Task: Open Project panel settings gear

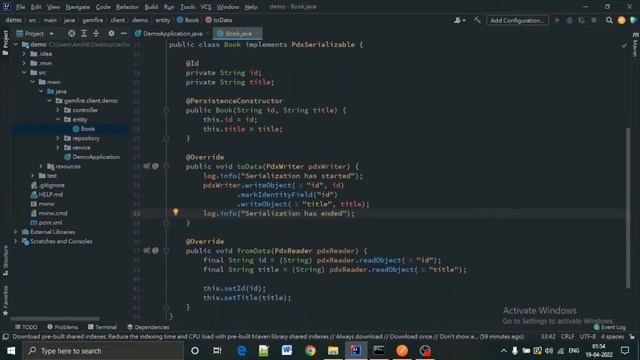Action: click(111, 33)
